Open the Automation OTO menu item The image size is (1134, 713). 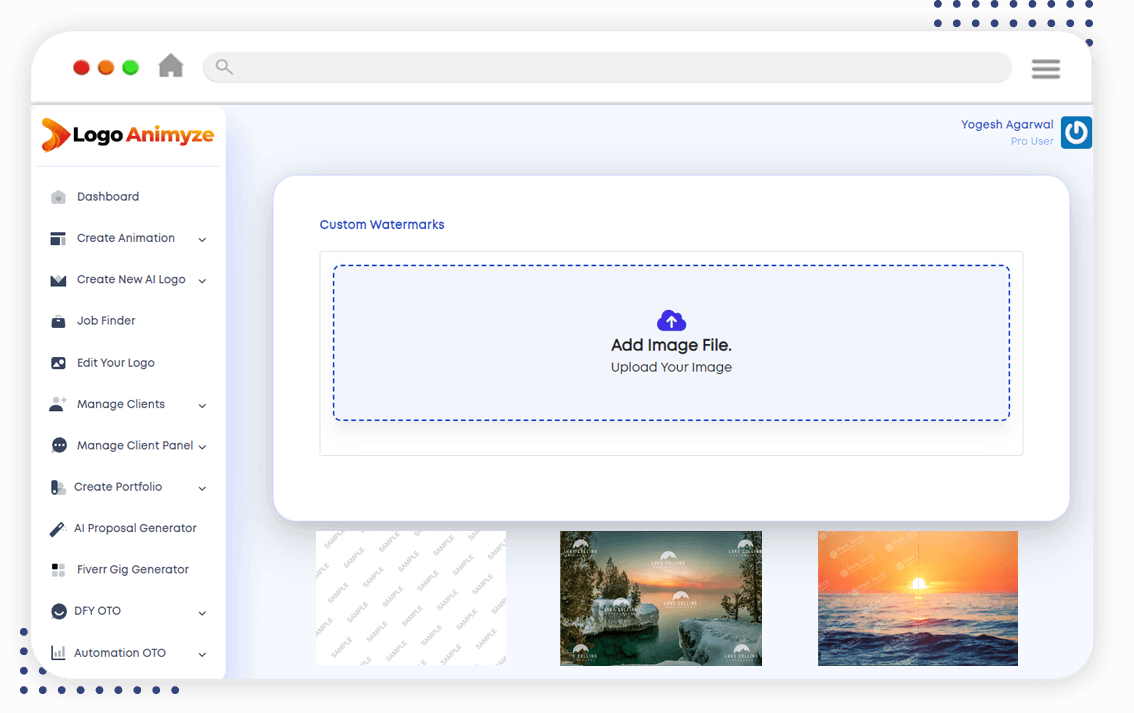pyautogui.click(x=119, y=653)
